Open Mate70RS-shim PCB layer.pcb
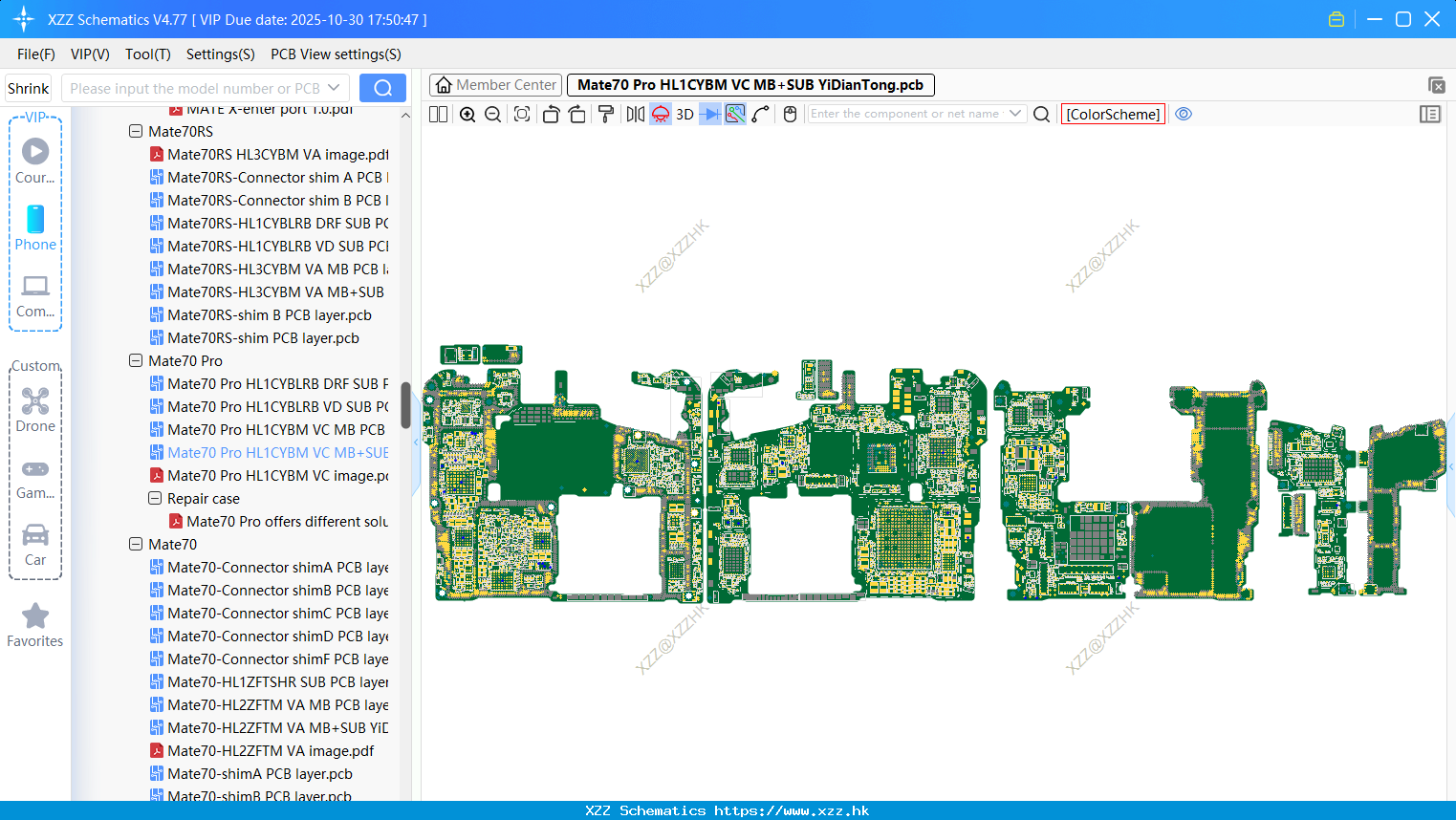The height and width of the screenshot is (820, 1456). point(255,337)
